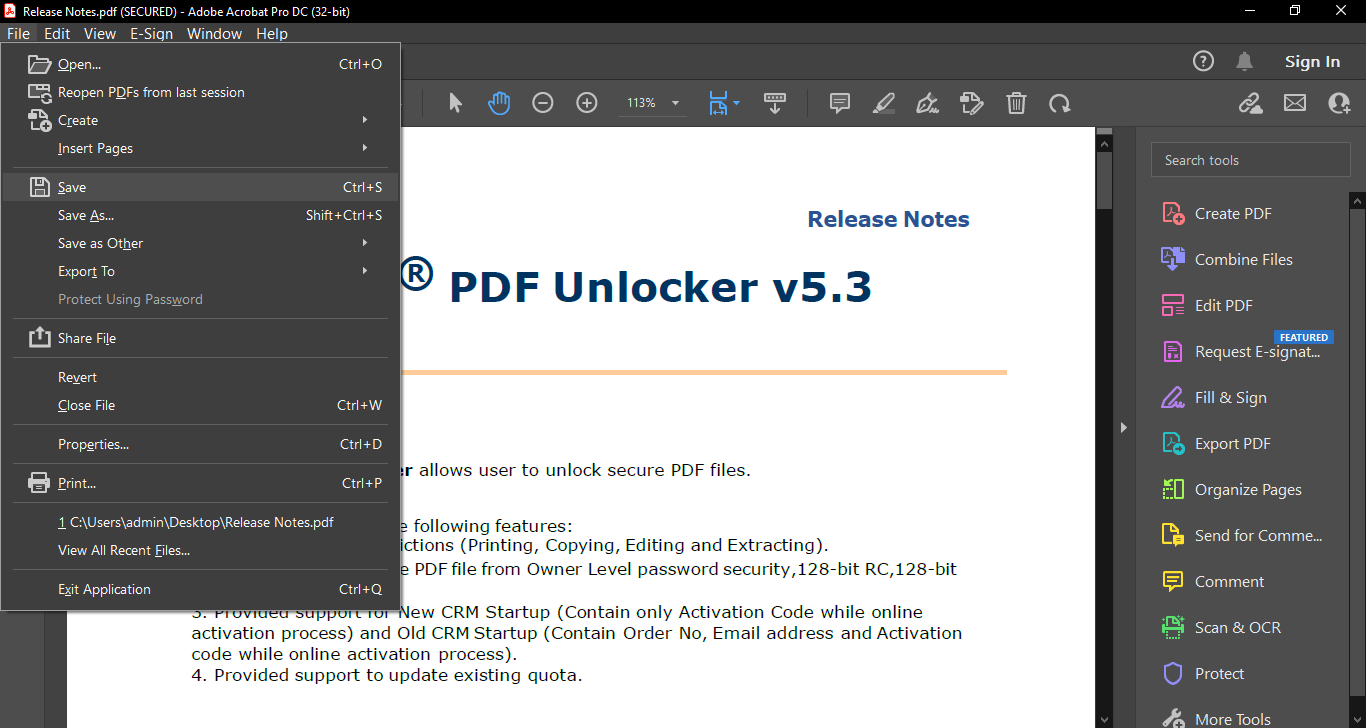Select Revert in File menu

201,377
